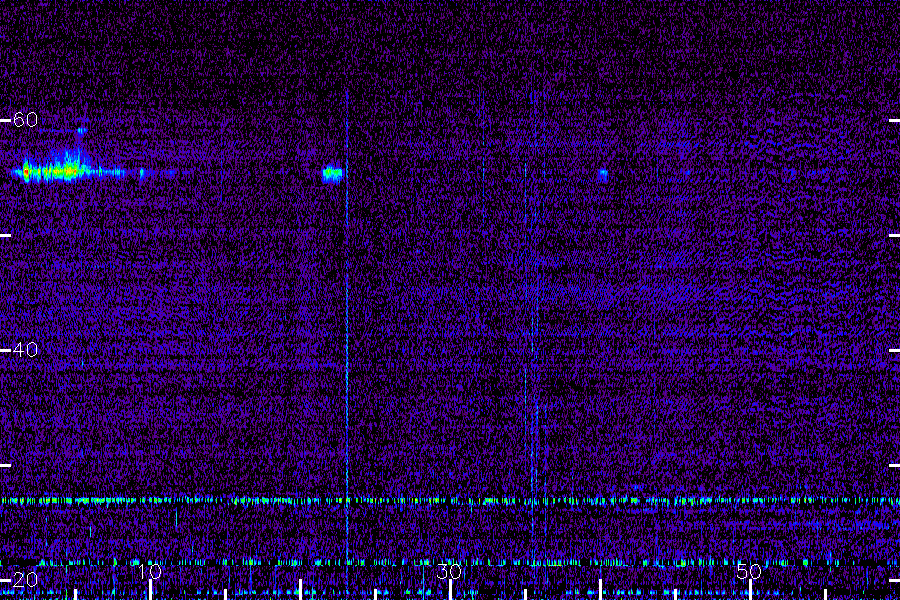Click the "20" frequency axis label
900x600 pixels.
coord(25,579)
